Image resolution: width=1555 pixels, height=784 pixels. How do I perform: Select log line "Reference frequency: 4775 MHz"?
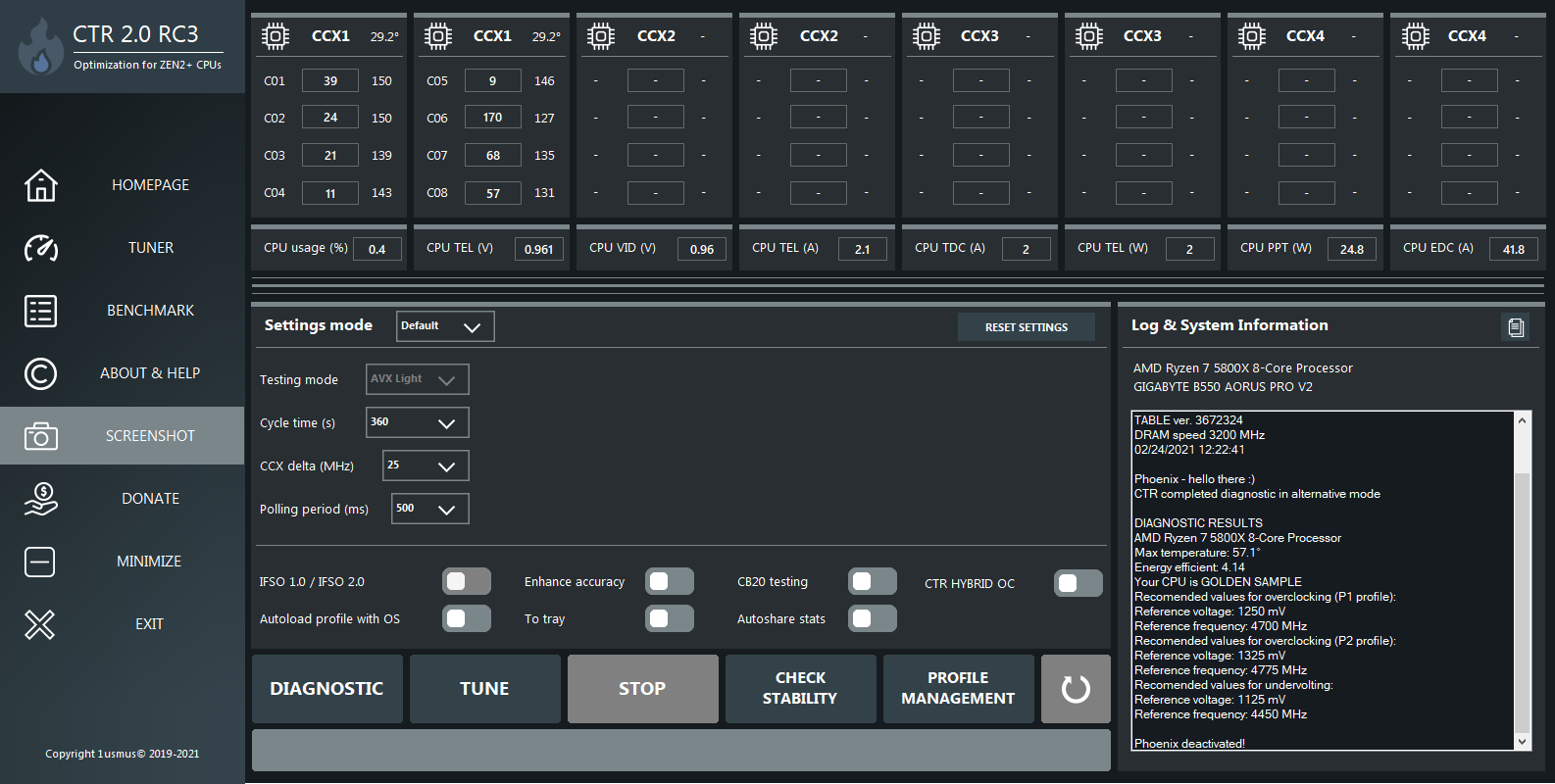pyautogui.click(x=1221, y=670)
